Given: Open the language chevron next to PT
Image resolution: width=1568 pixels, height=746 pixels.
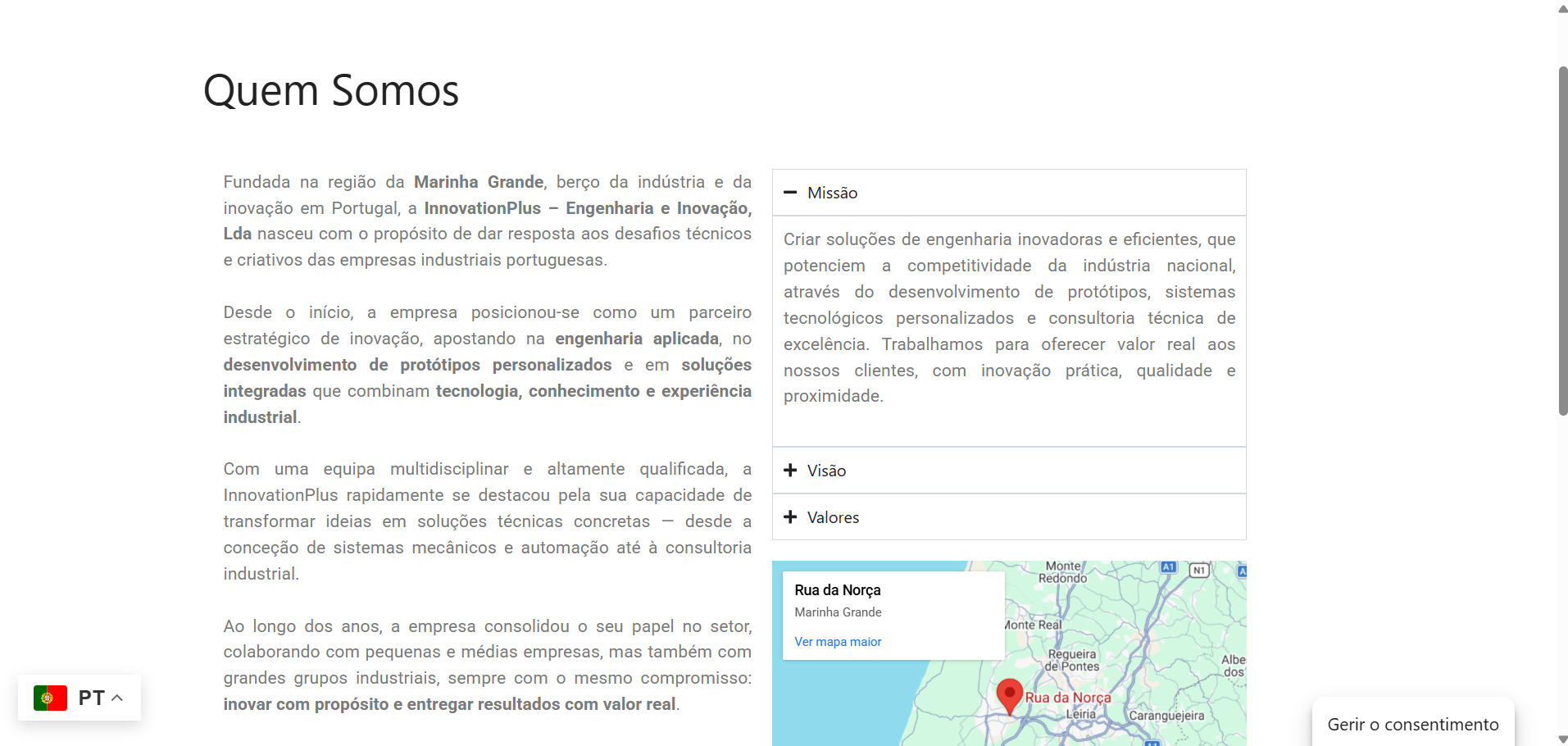Looking at the screenshot, I should [117, 698].
